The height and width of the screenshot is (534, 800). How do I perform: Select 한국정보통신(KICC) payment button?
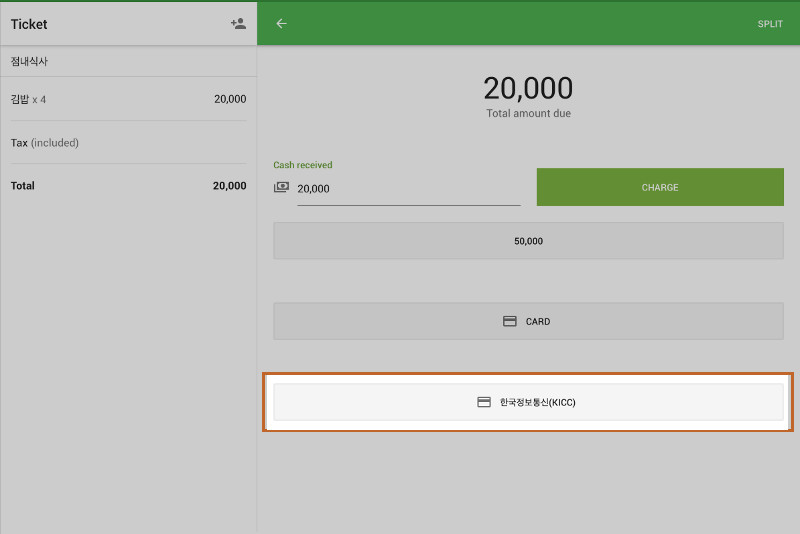pyautogui.click(x=528, y=402)
